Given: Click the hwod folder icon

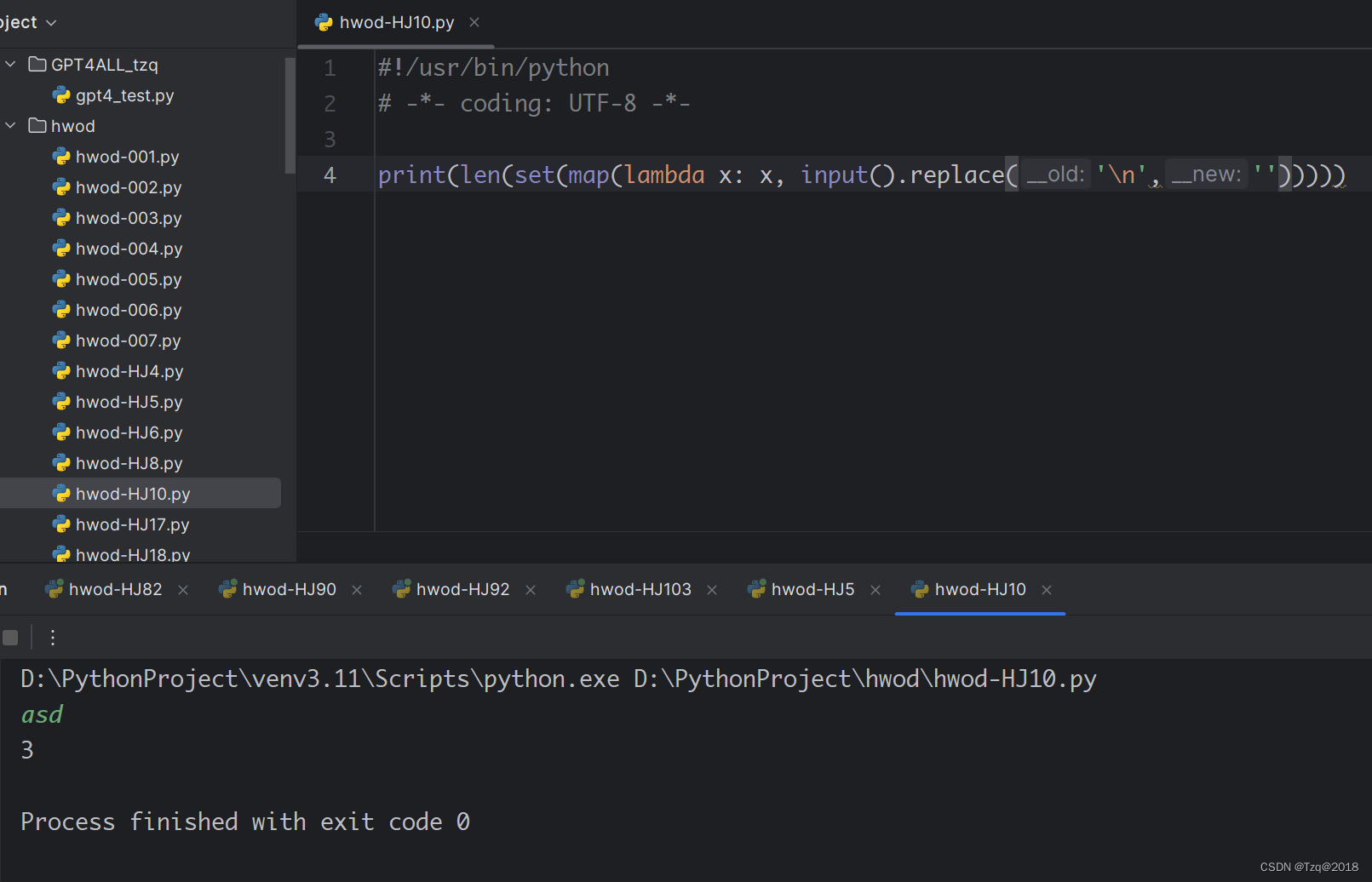Looking at the screenshot, I should coord(37,125).
